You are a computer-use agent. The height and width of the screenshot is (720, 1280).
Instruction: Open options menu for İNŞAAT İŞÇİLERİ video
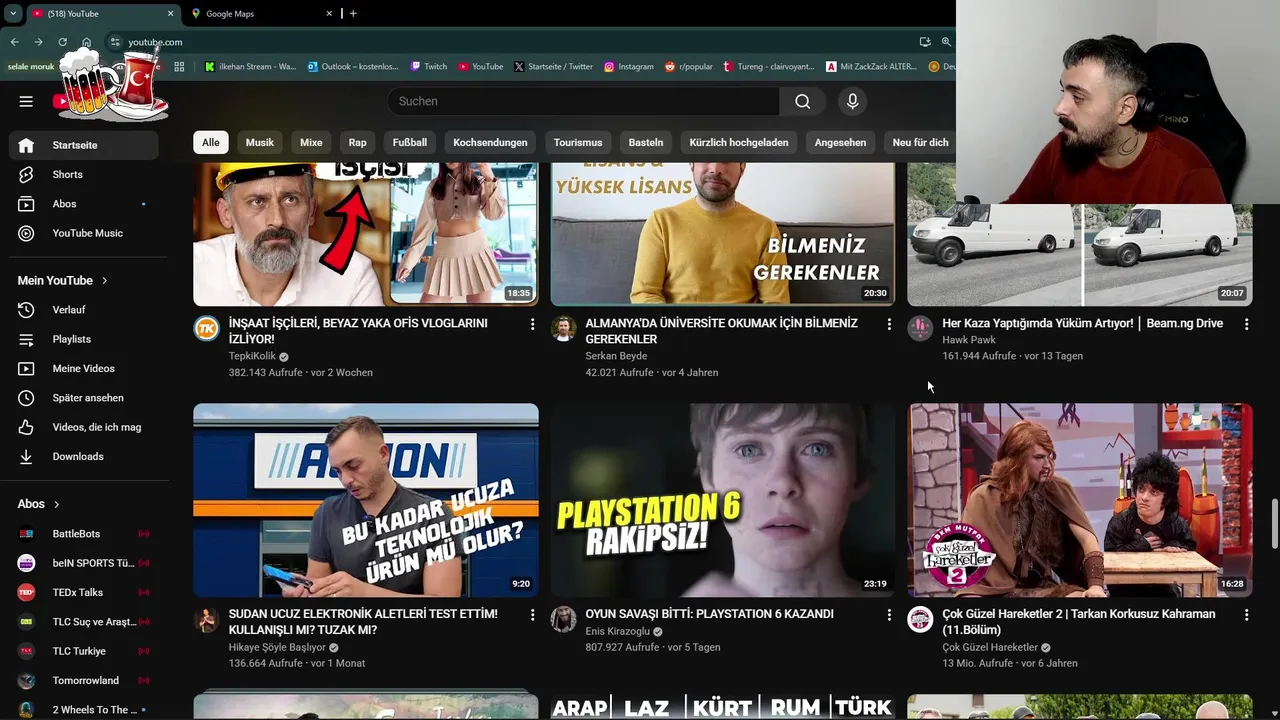[532, 324]
